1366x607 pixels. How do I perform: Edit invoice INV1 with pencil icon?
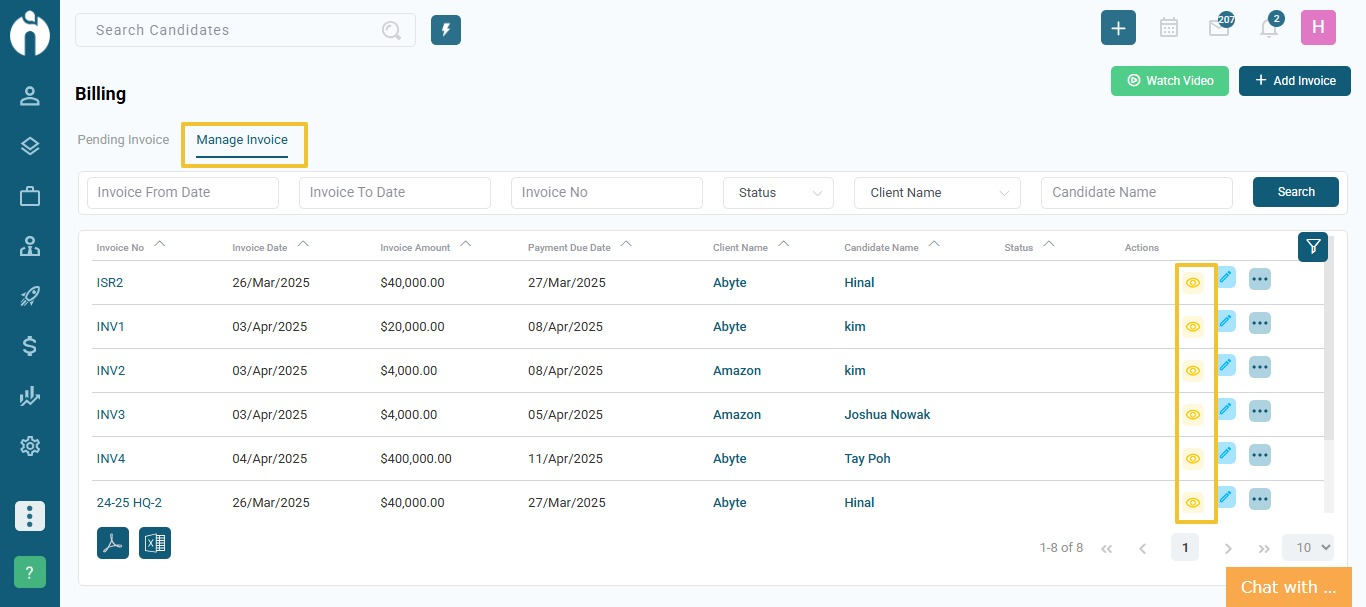(1225, 322)
